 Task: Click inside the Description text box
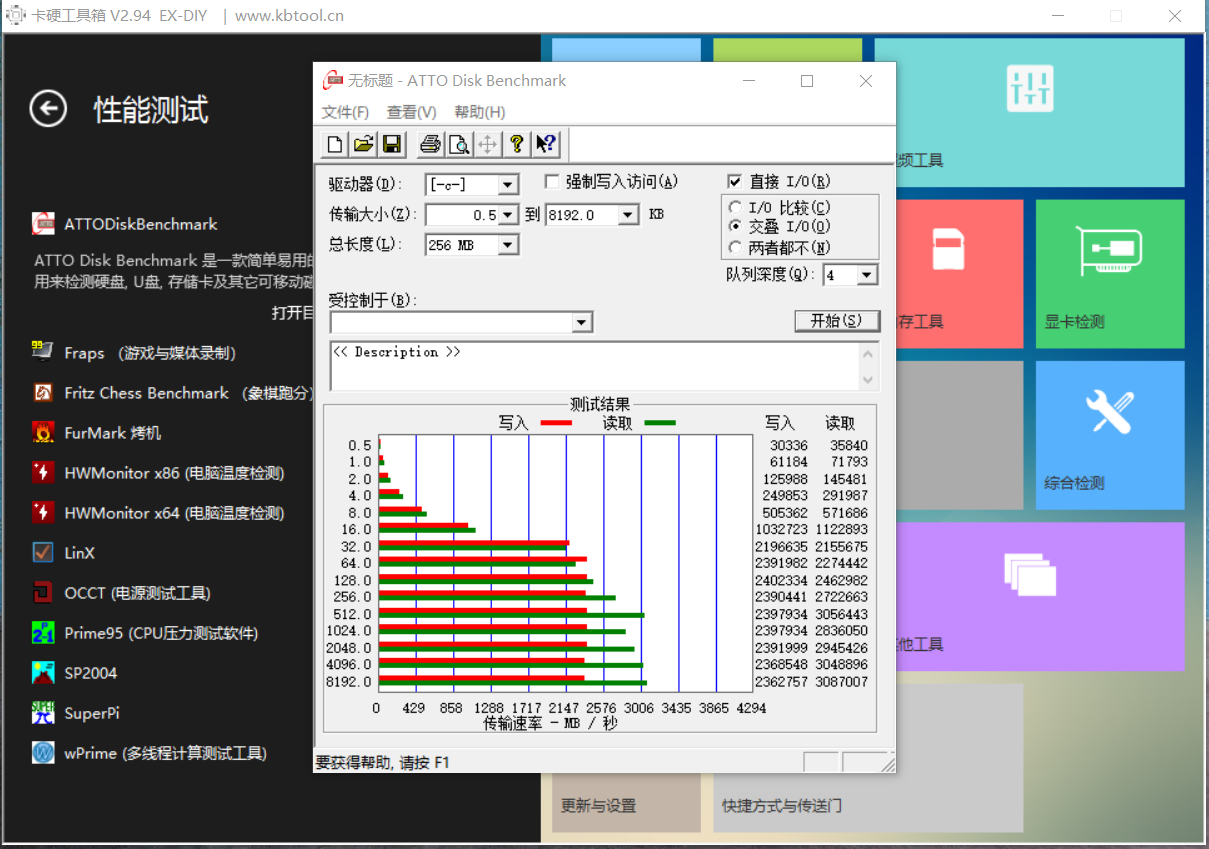[x=594, y=366]
